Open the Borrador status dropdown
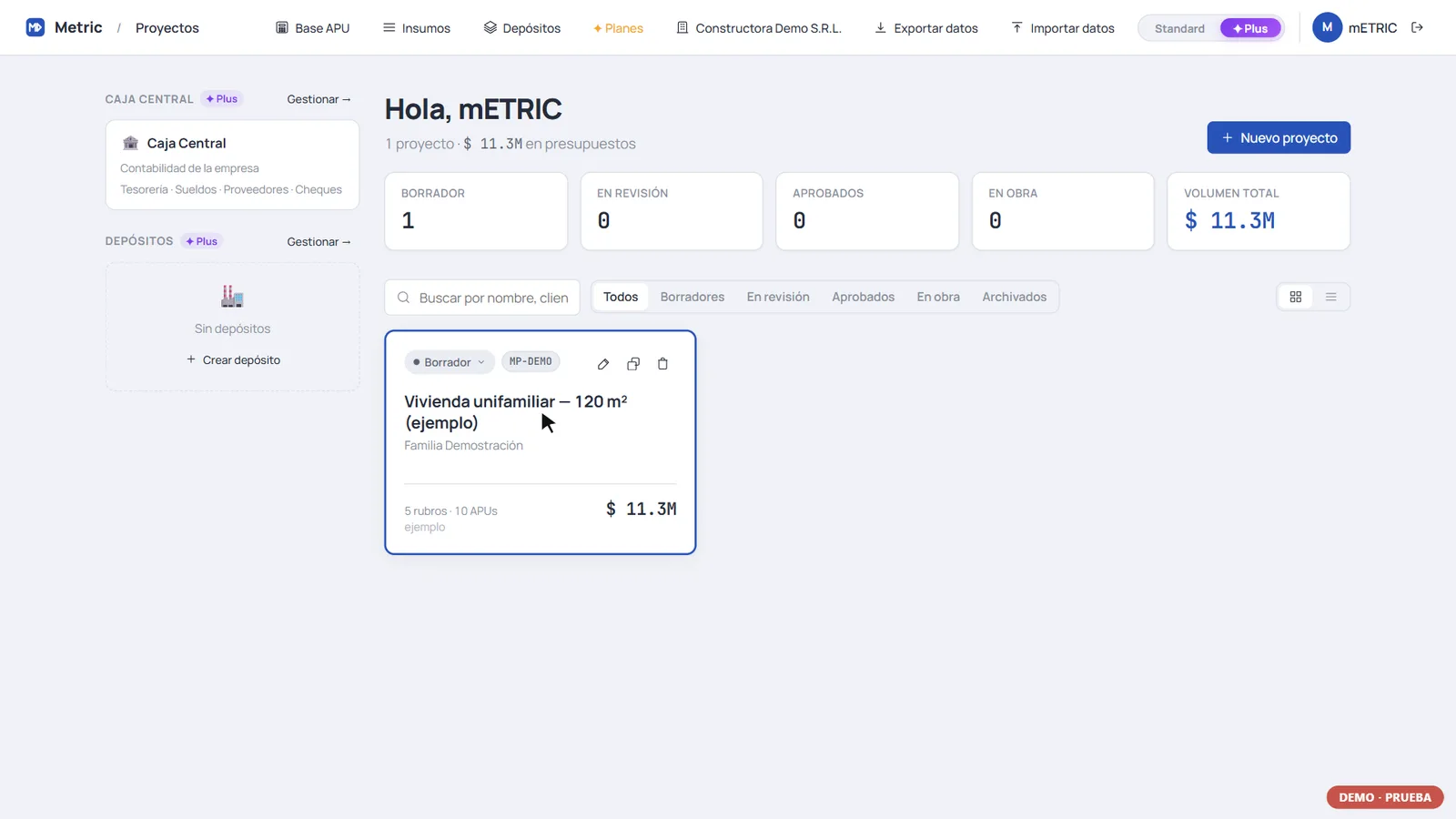This screenshot has height=819, width=1456. pos(450,362)
